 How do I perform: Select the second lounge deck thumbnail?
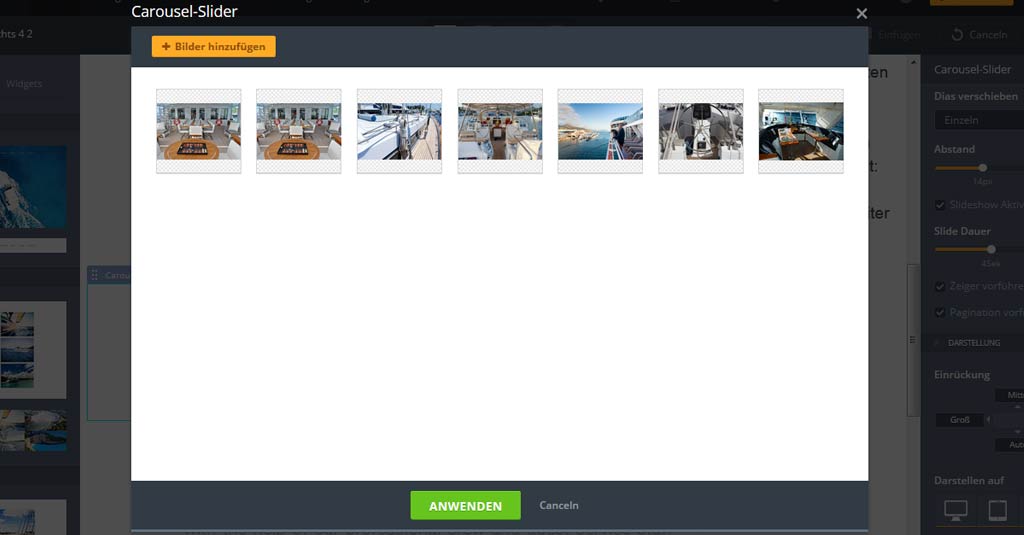pos(298,132)
